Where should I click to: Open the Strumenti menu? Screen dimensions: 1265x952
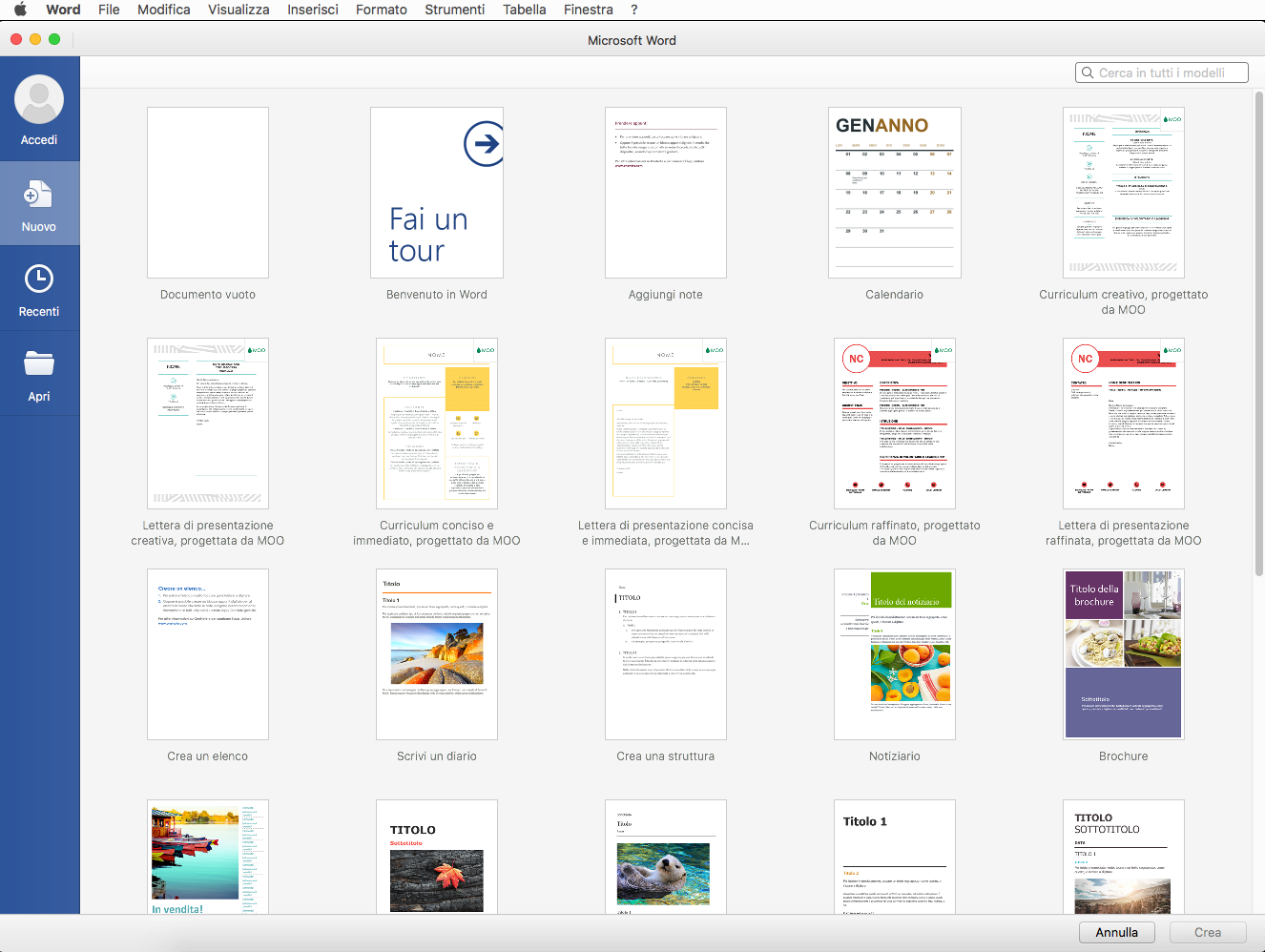pos(455,10)
